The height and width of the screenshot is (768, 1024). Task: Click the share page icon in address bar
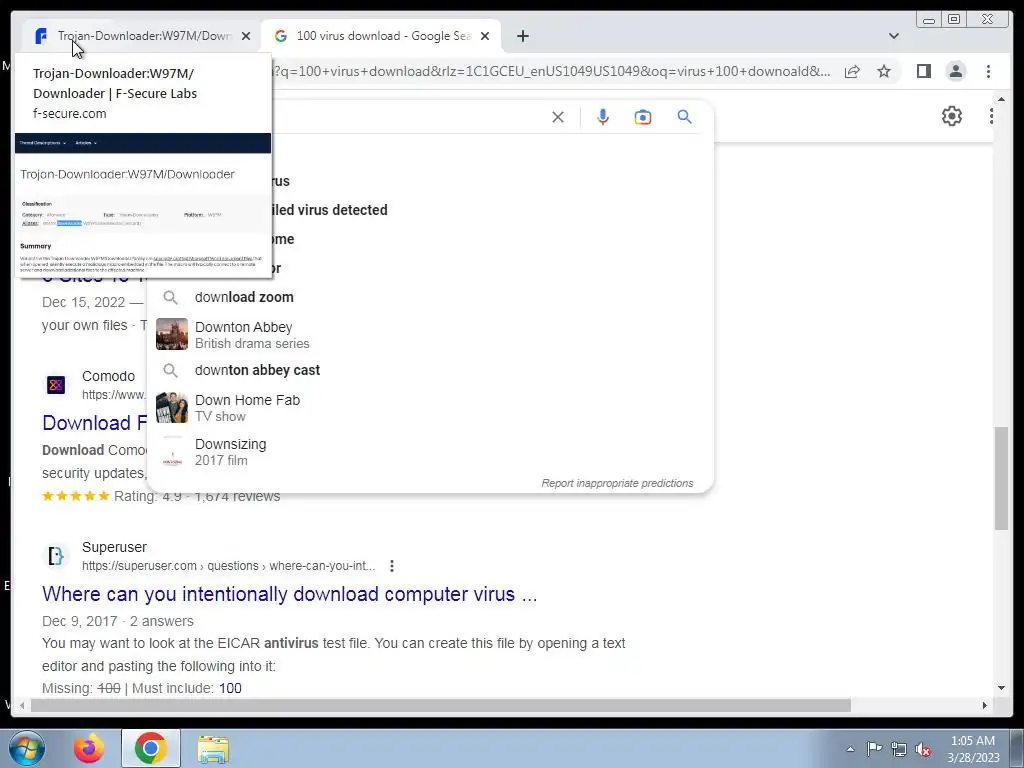pyautogui.click(x=852, y=71)
